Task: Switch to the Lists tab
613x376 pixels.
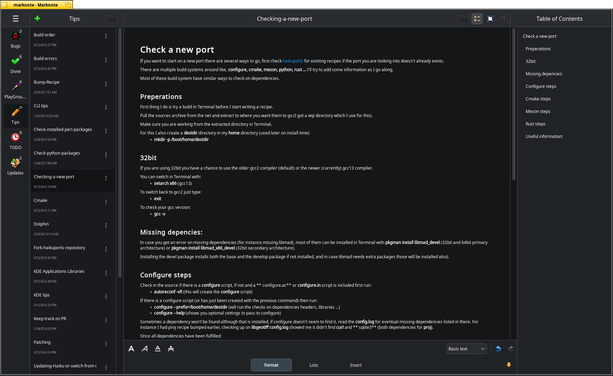Action: coord(314,365)
